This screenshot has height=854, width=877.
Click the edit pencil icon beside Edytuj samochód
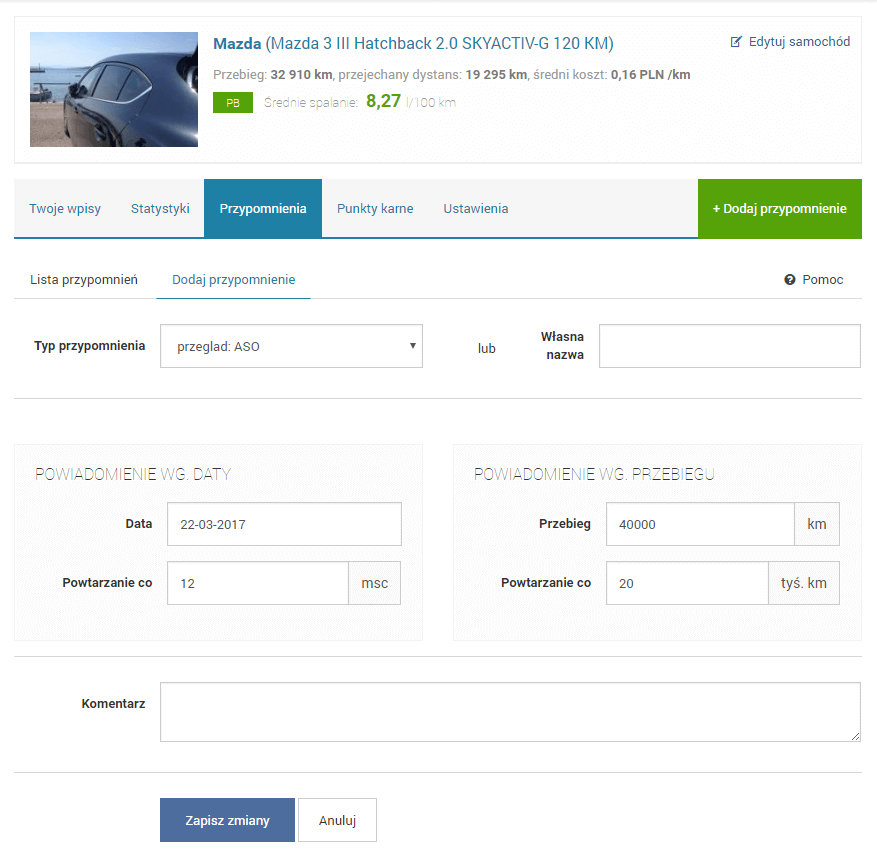coord(737,42)
